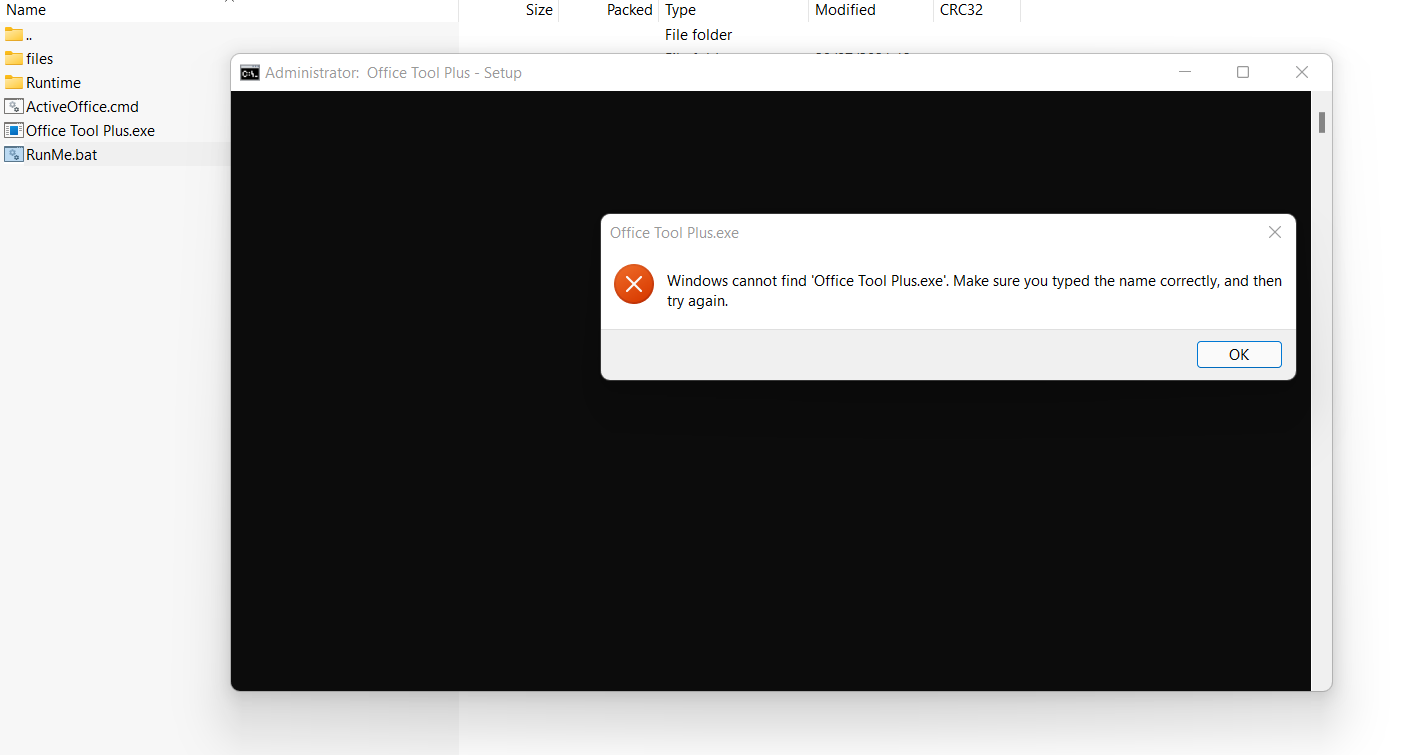Click the Office Tool Plus.exe file icon
The width and height of the screenshot is (1427, 755).
14,130
